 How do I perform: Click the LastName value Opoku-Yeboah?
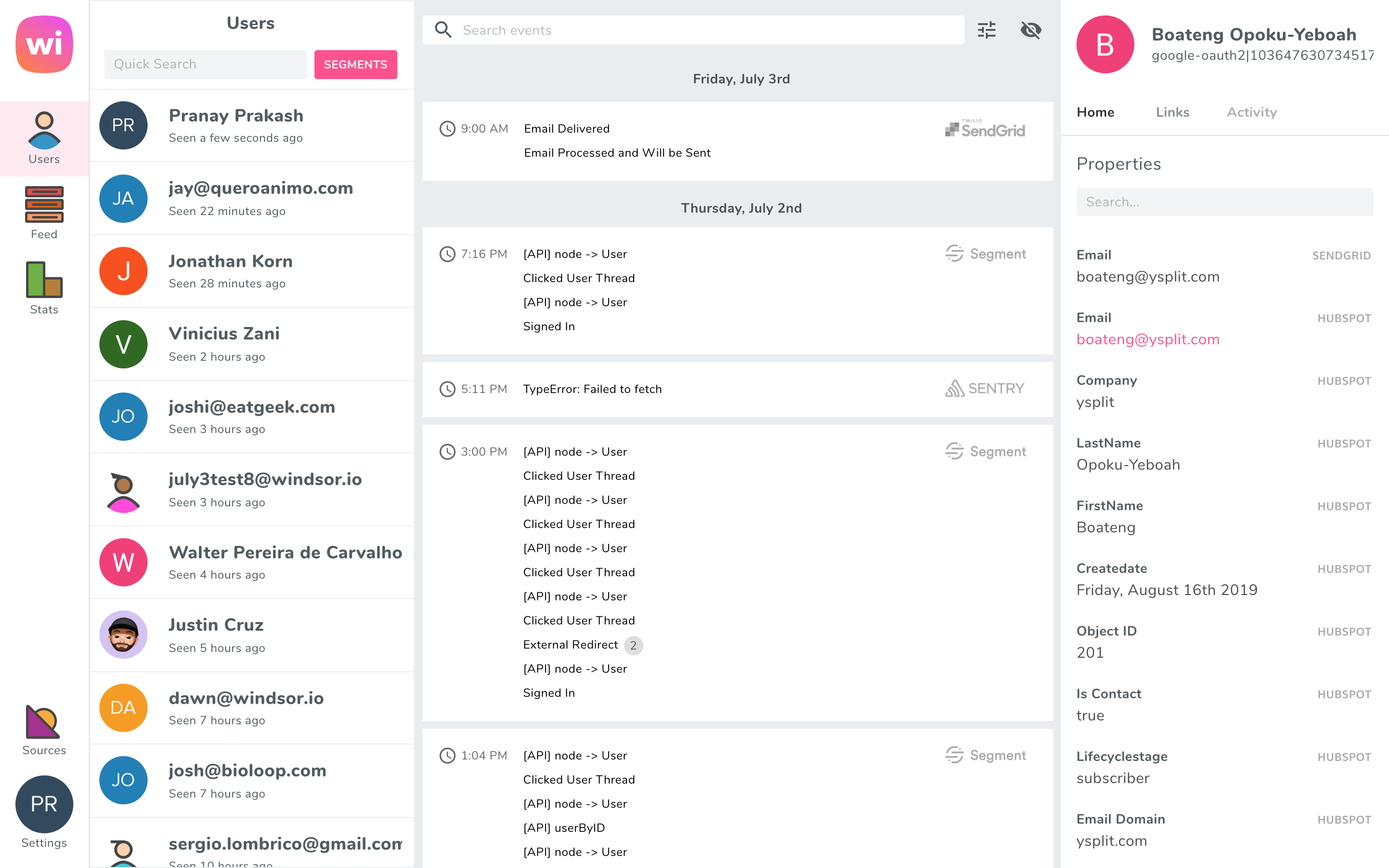pyautogui.click(x=1128, y=464)
